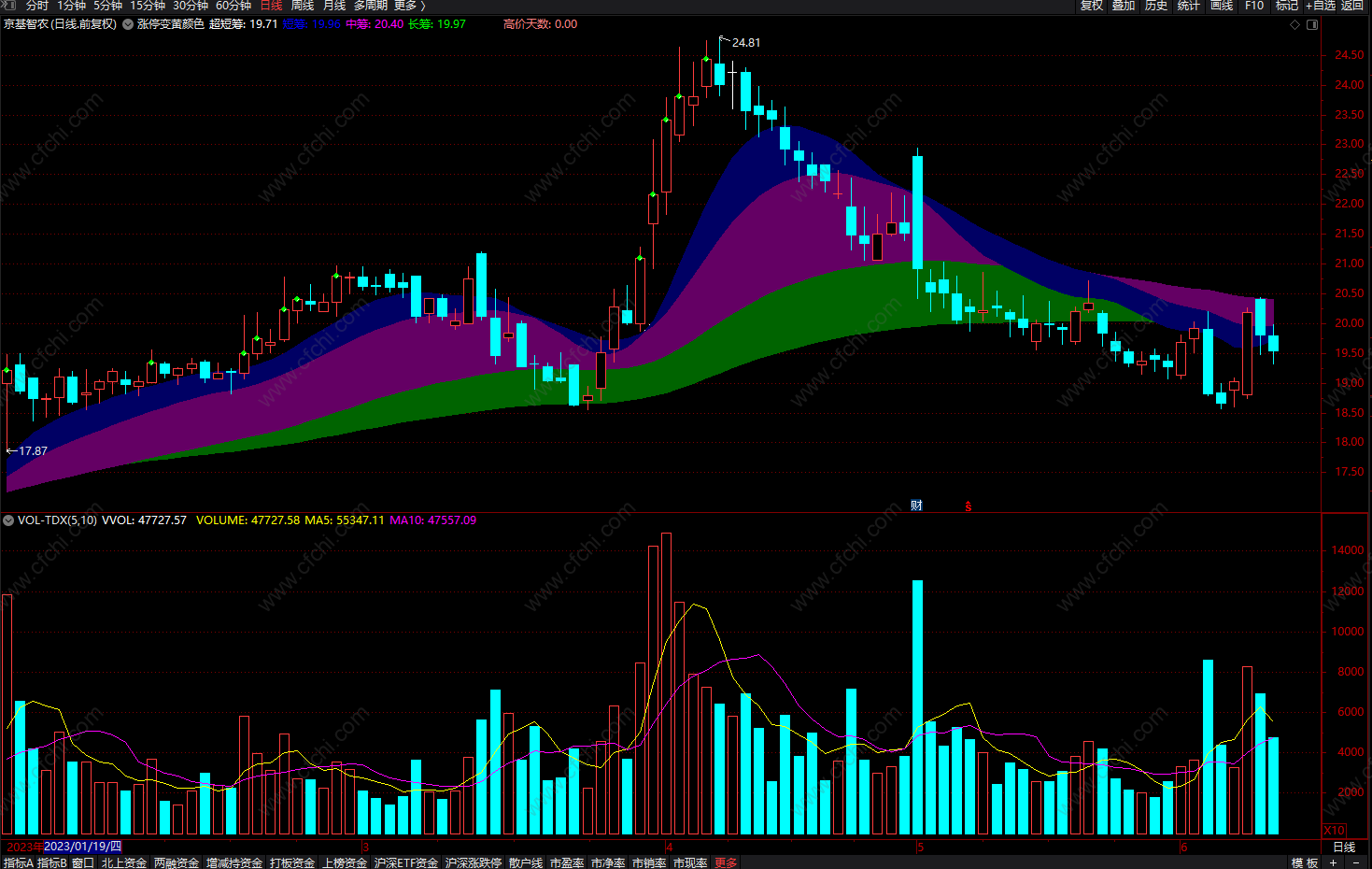Select the 北上资金 indicator
Image resolution: width=1372 pixels, height=869 pixels.
[x=124, y=862]
